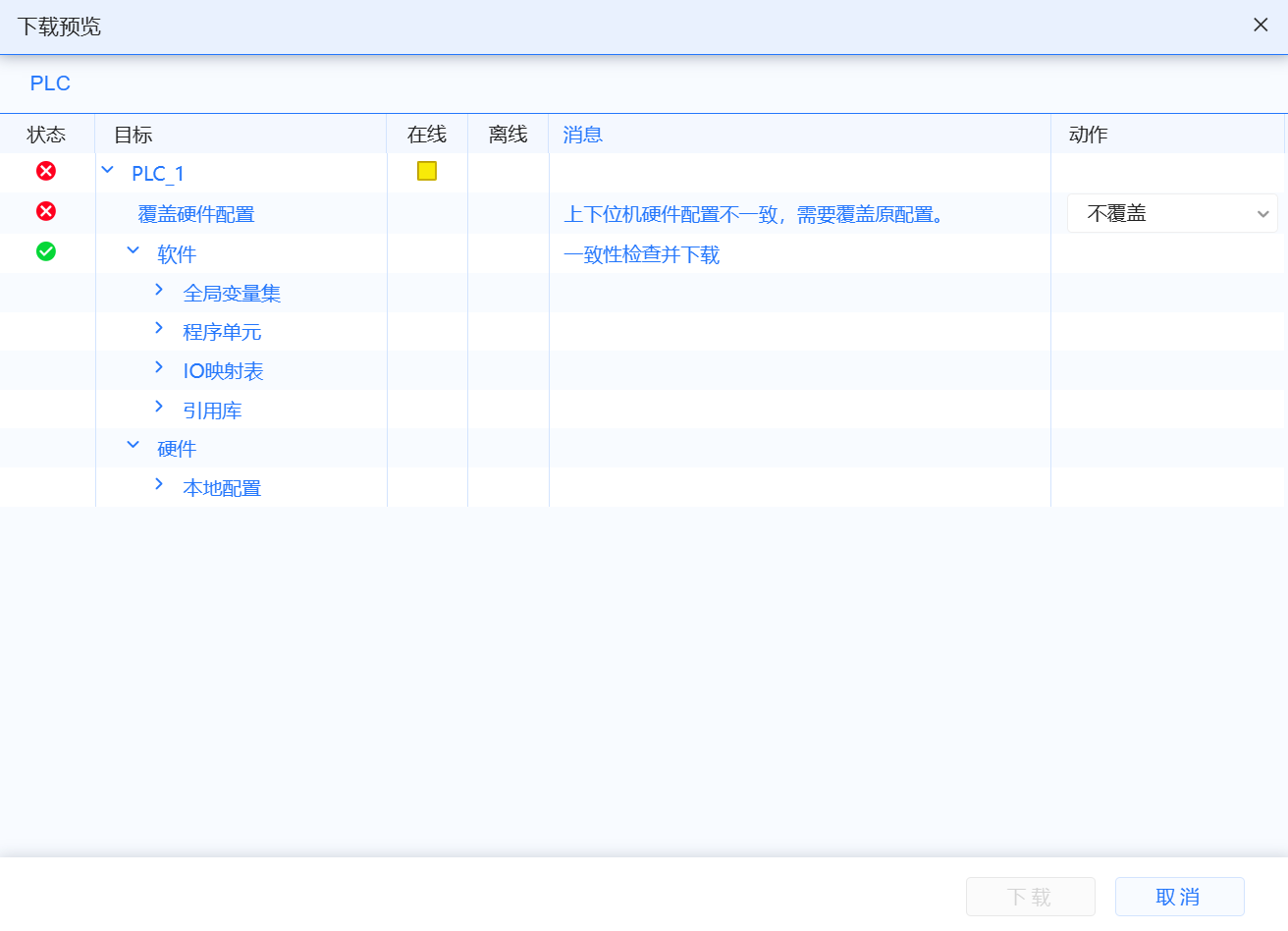Click the 下载 button
Screen dimensions: 1288x931
click(x=1030, y=896)
